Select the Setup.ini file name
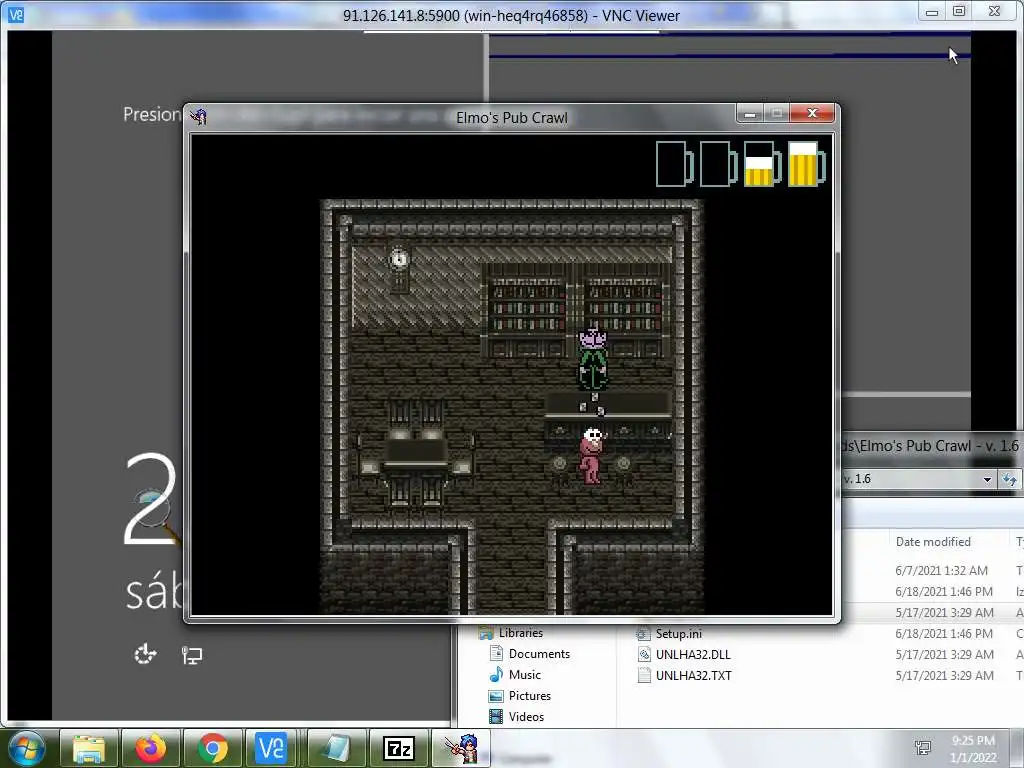Viewport: 1024px width, 768px height. 679,633
